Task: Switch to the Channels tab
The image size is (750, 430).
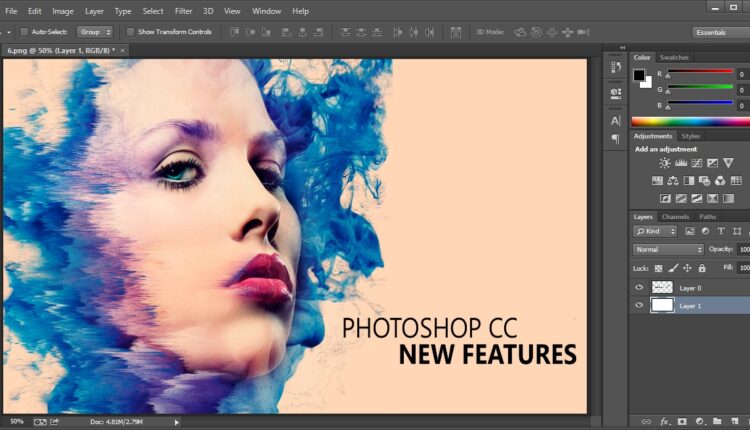Action: (676, 216)
